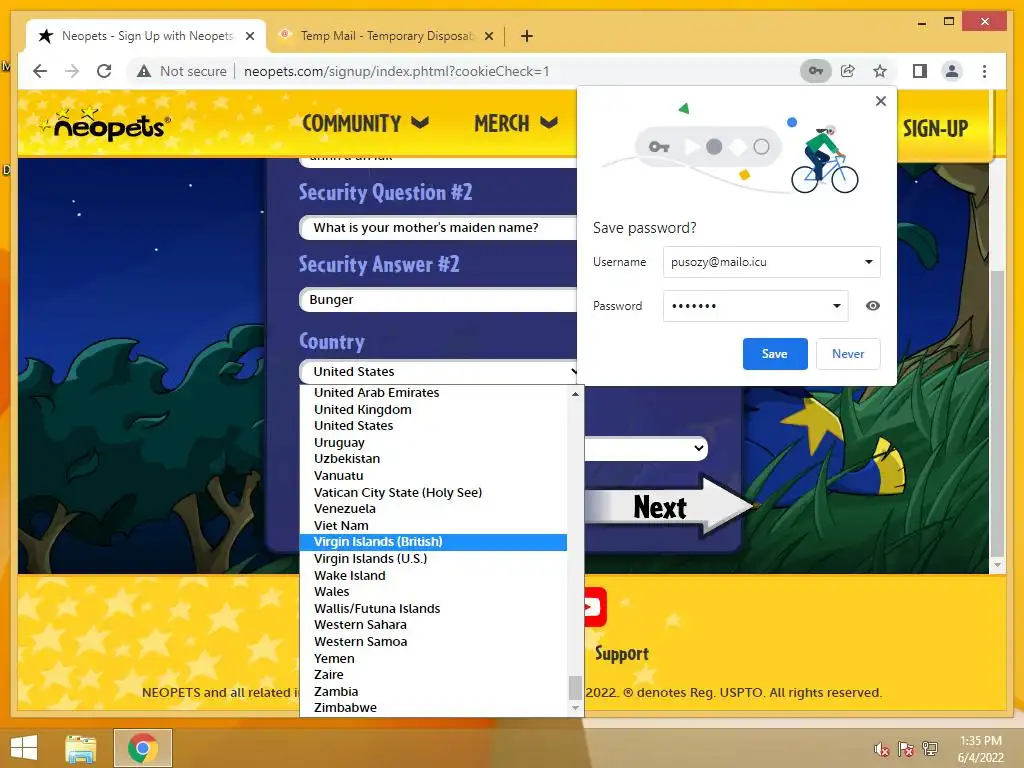1024x768 pixels.
Task: Choose Uruguay from the list
Action: pos(434,442)
